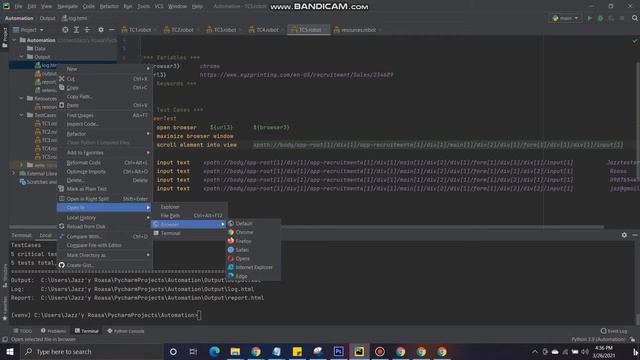Click the terminal command prompt input
This screenshot has width=640, height=360.
tap(199, 315)
